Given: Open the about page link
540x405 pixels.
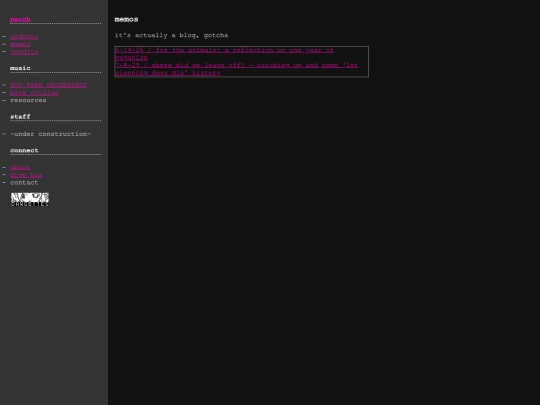Looking at the screenshot, I should click(x=20, y=167).
